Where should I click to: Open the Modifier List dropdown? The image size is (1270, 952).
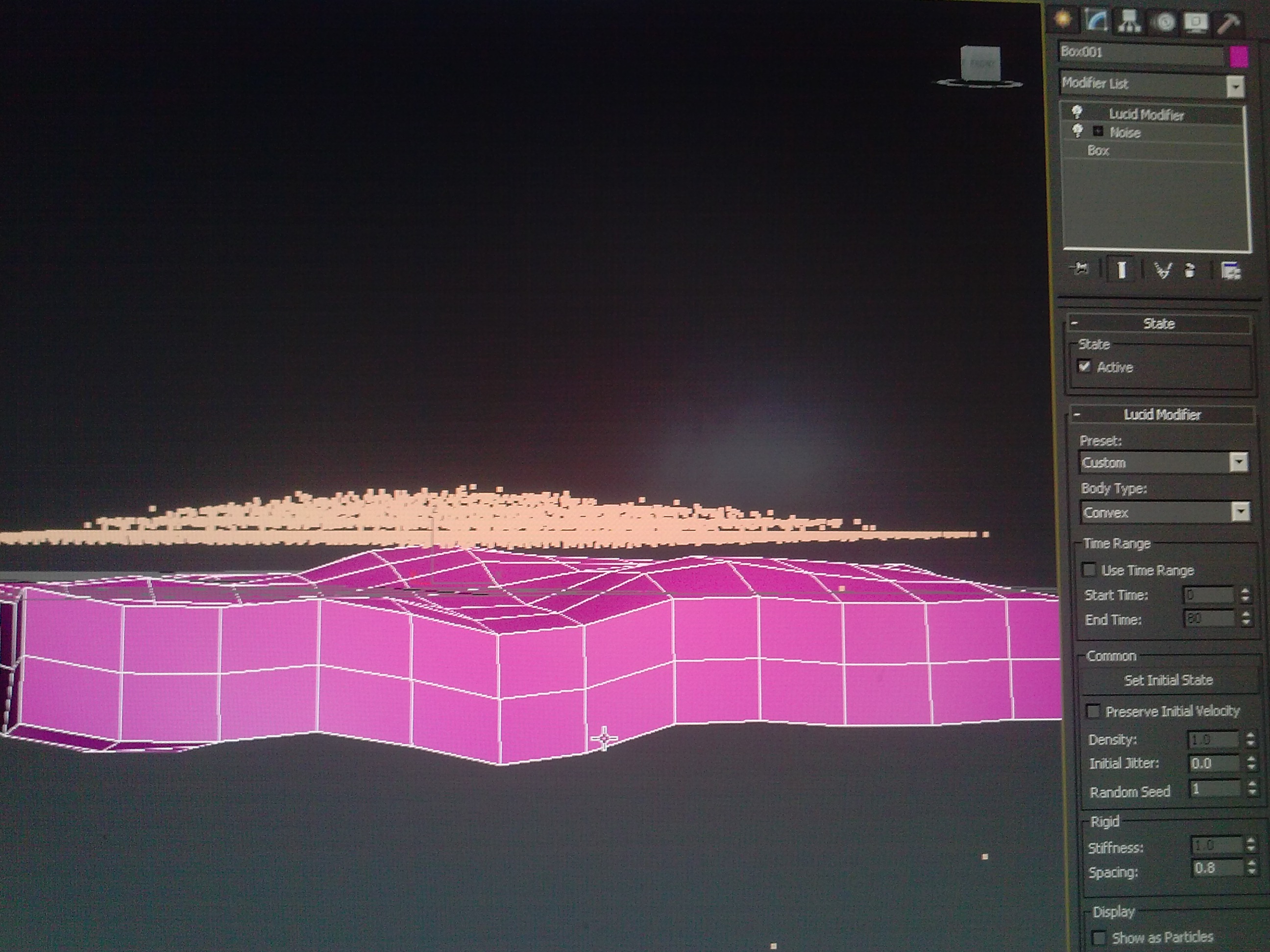pos(1235,87)
